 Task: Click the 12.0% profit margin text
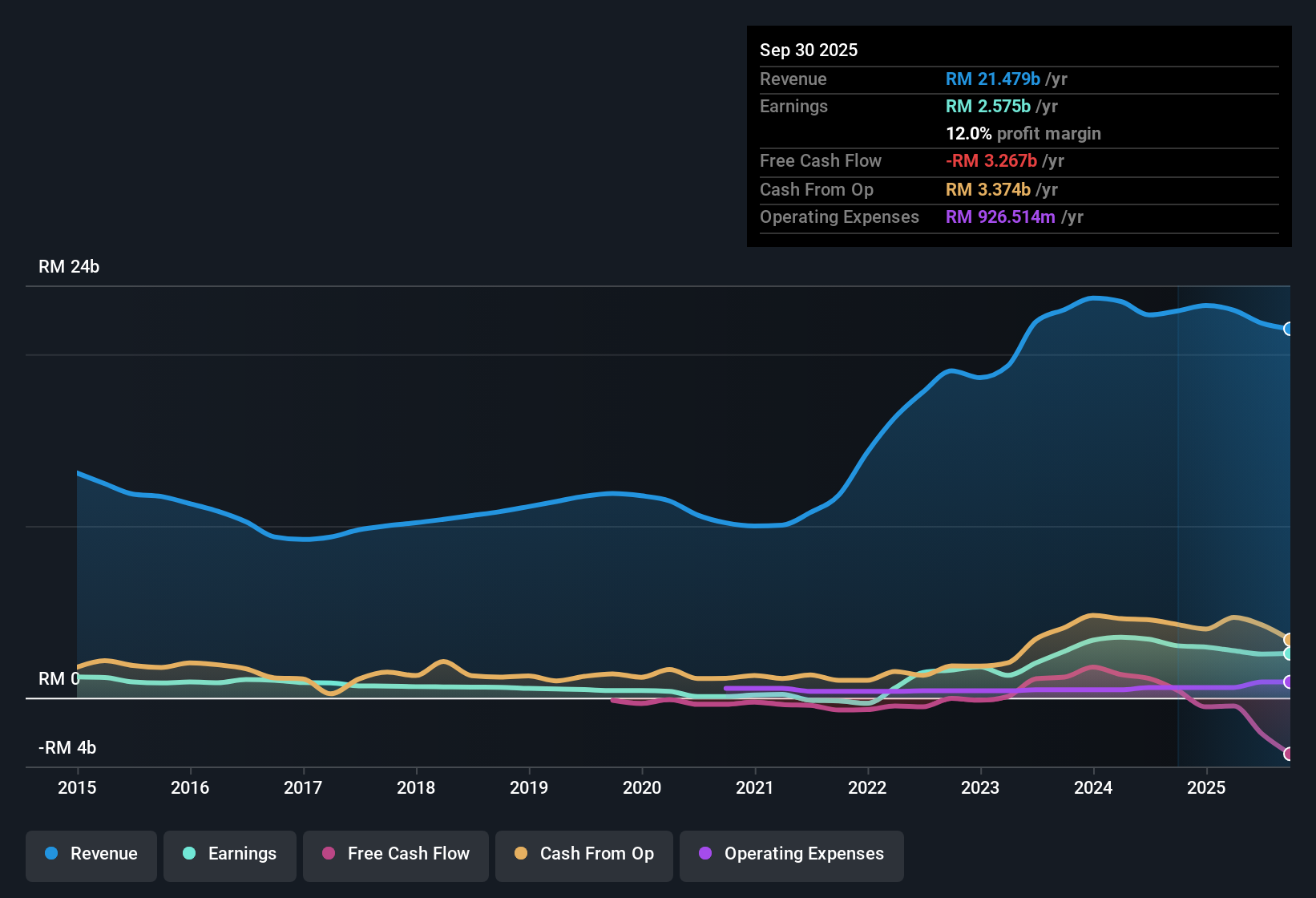click(x=1023, y=133)
